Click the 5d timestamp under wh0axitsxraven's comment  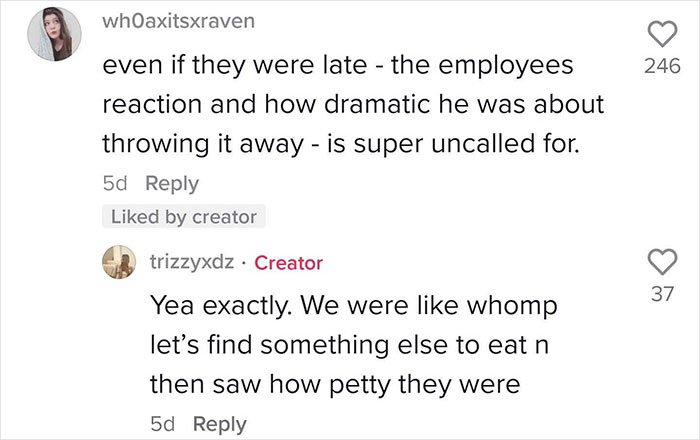115,184
